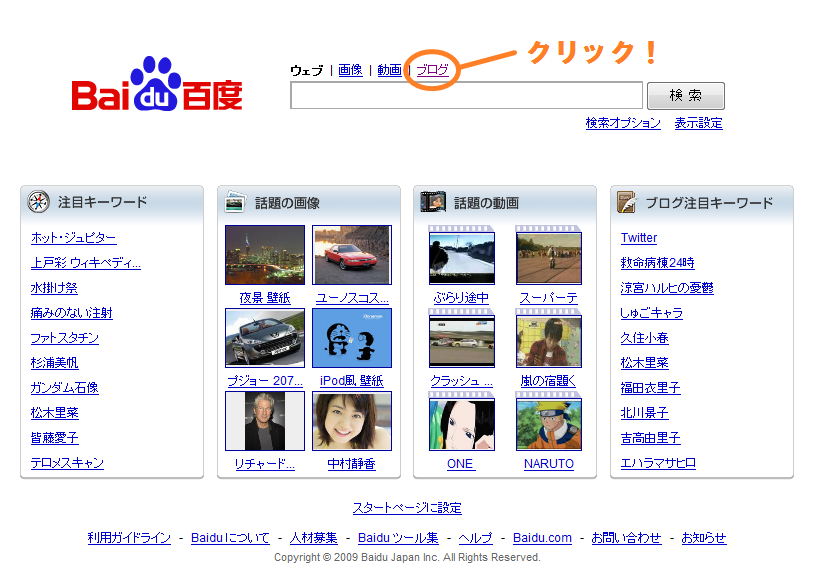Click the compass icon beside 注目キーワード
This screenshot has height=583, width=817.
pyautogui.click(x=39, y=202)
